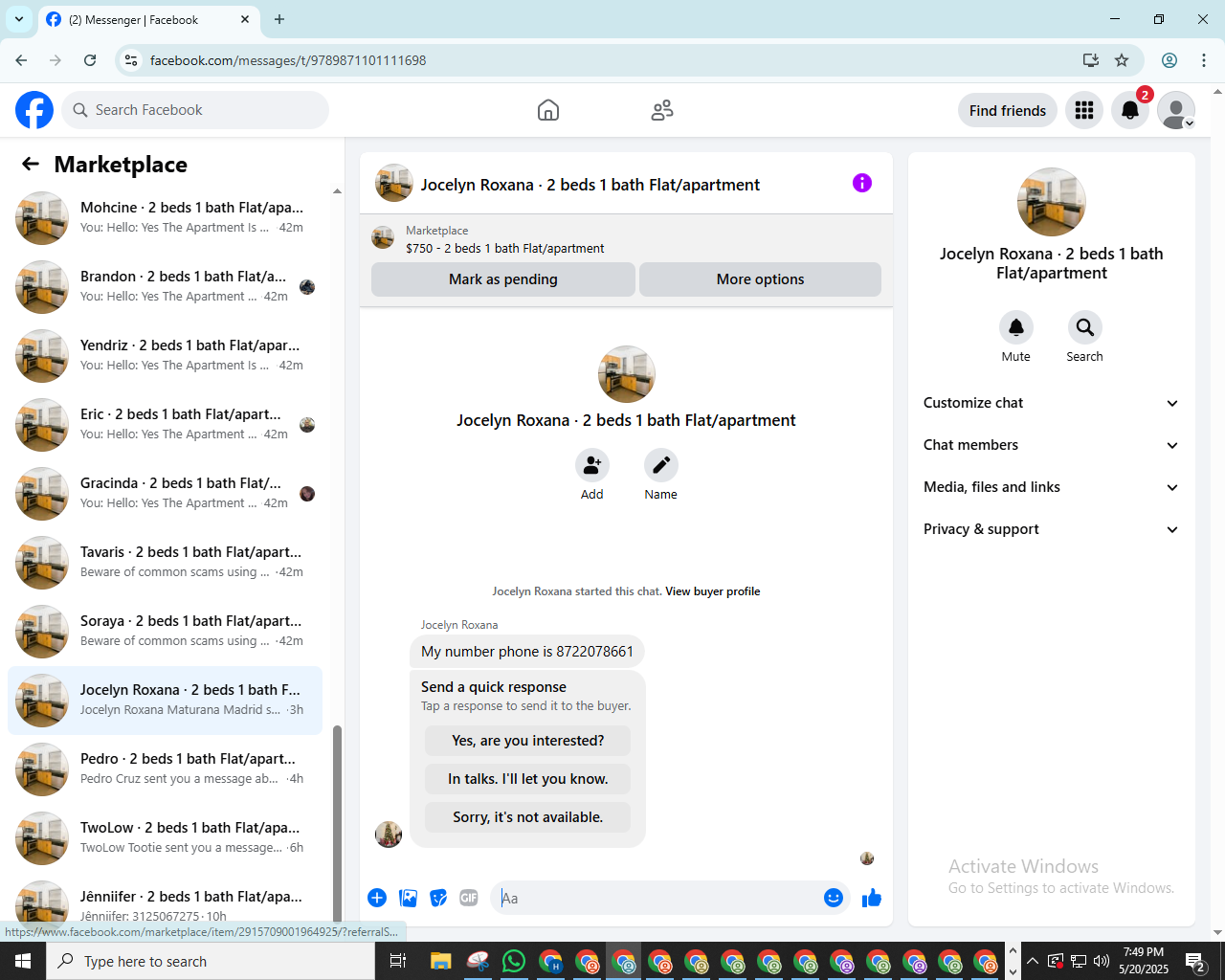Viewport: 1225px width, 980px height.
Task: Open the notifications bell with badge 2
Action: coord(1130,110)
